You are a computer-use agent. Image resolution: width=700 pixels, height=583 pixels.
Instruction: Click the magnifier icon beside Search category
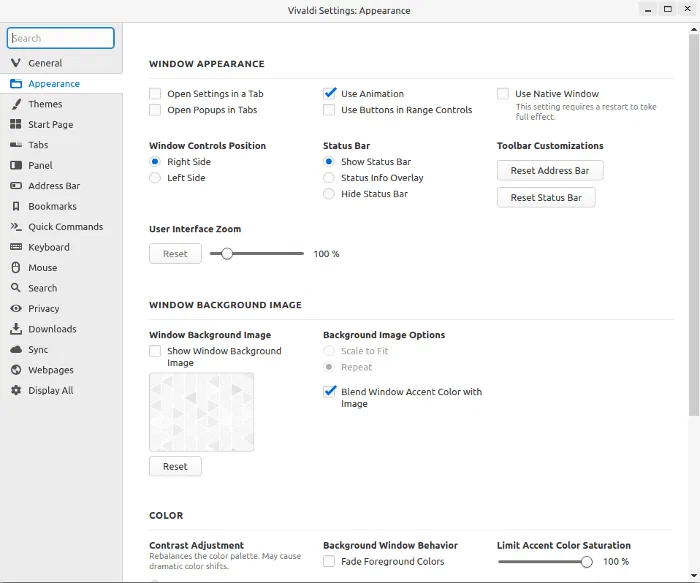click(x=16, y=287)
